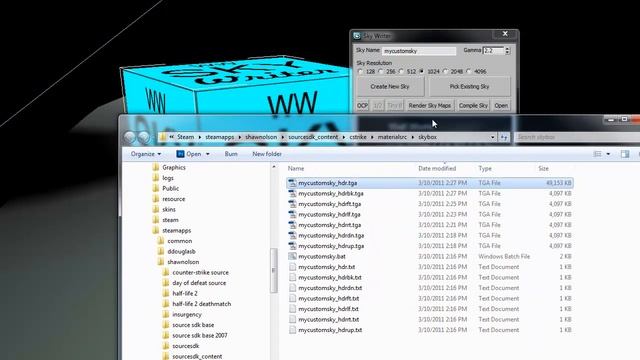
Task: Click the Sky Name input field
Action: 419,51
